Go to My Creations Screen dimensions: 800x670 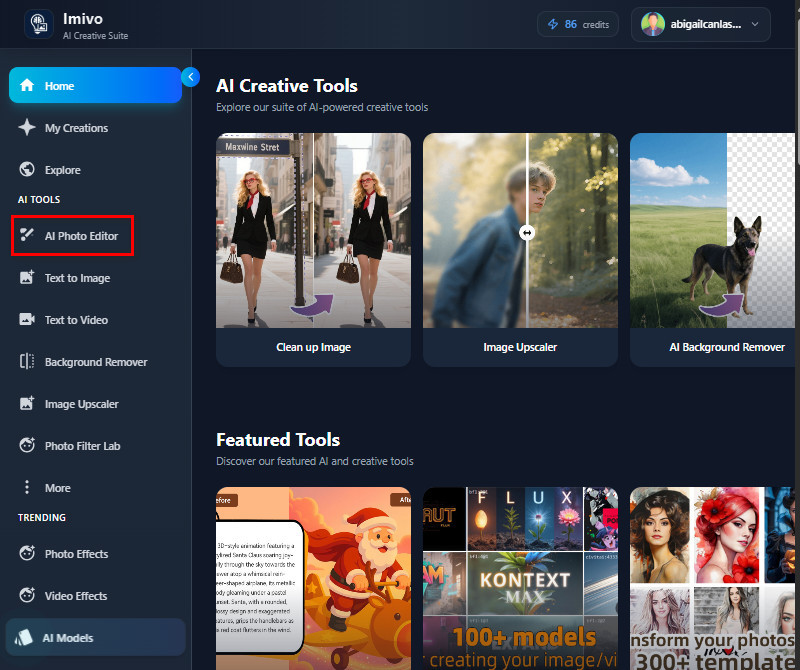(x=95, y=128)
